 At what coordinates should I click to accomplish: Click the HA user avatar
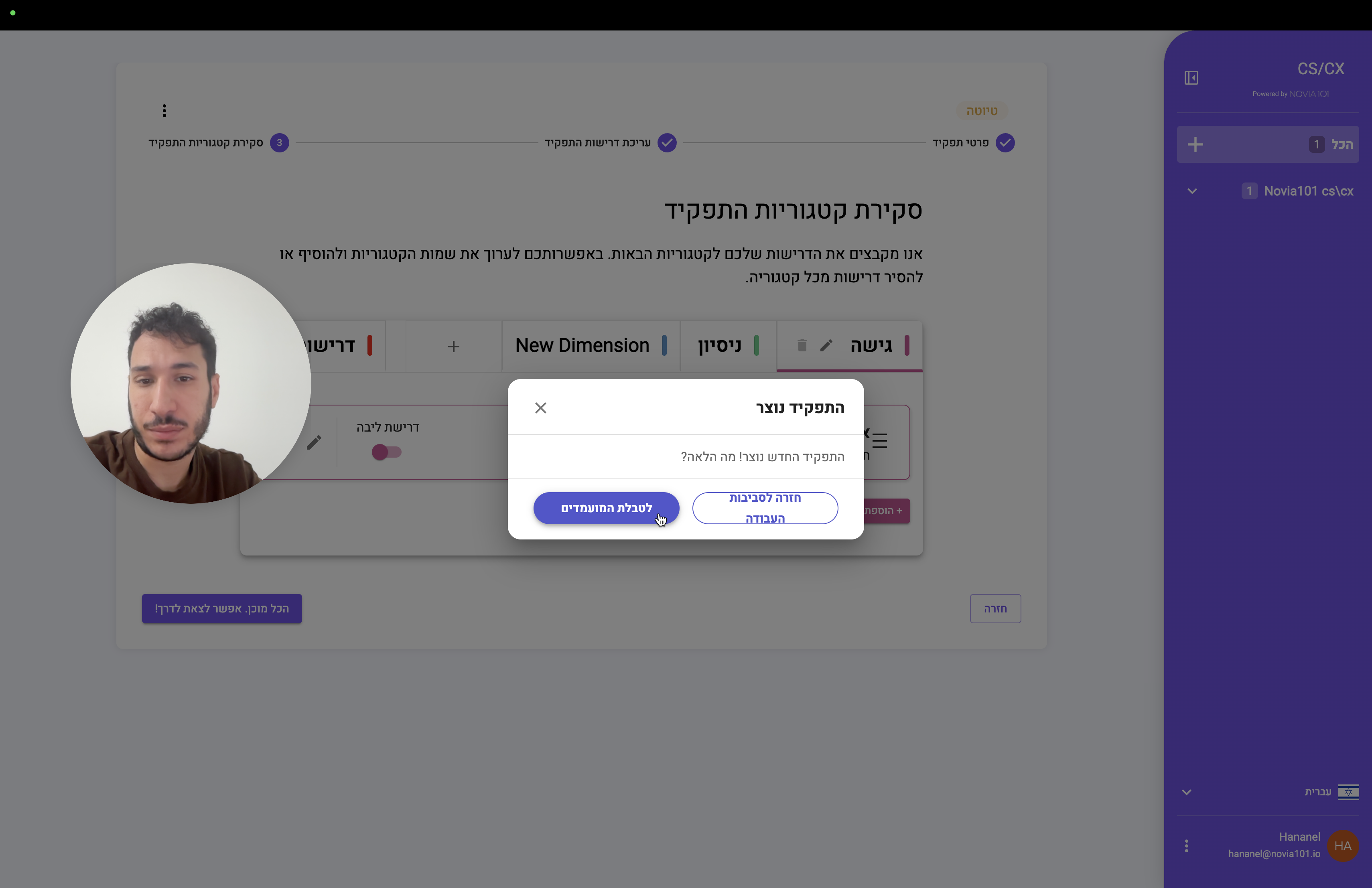tap(1343, 846)
